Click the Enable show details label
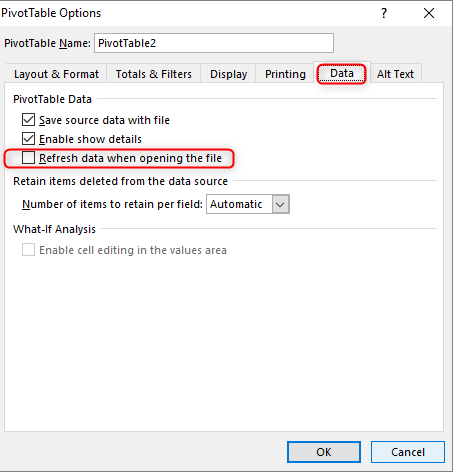This screenshot has width=453, height=472. 90,139
